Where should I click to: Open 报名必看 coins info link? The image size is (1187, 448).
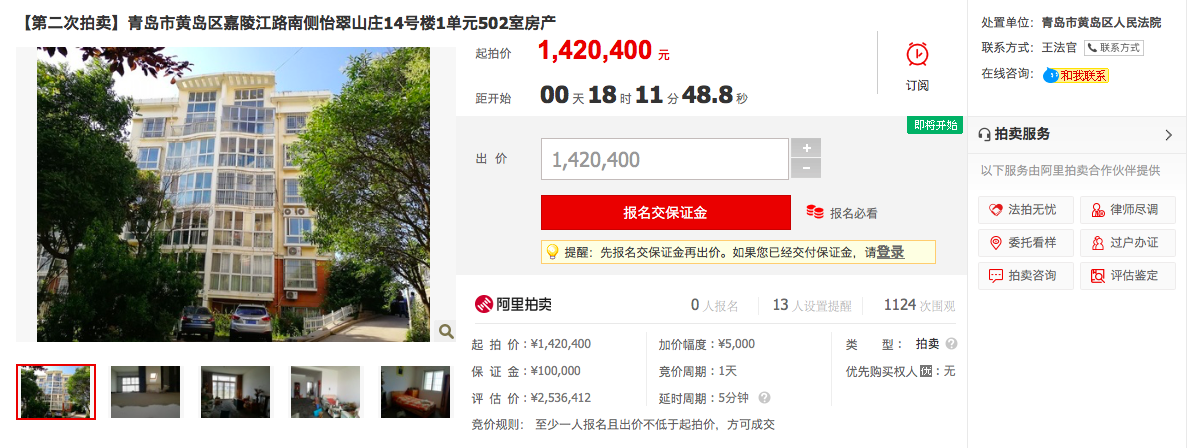842,213
